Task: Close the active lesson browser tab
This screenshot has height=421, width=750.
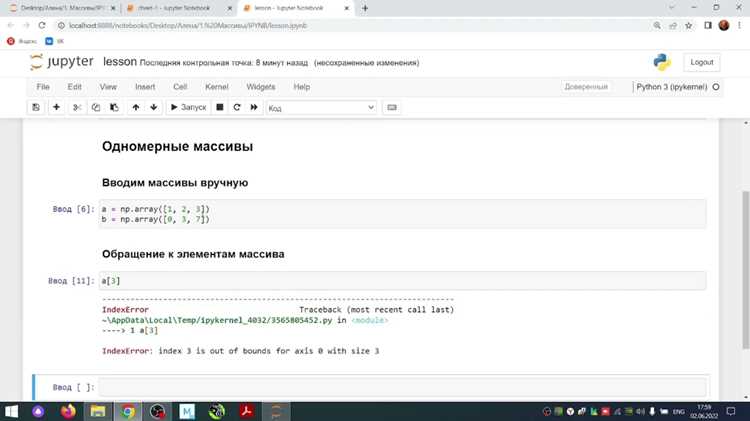Action: tap(347, 8)
